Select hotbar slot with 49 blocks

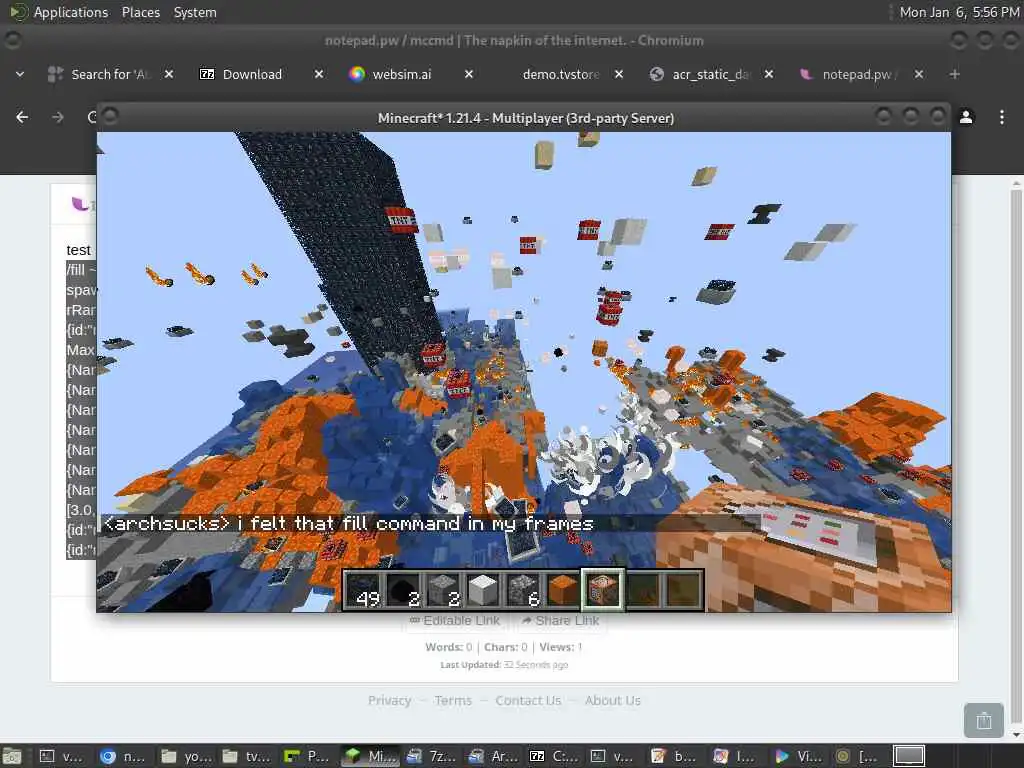click(x=364, y=590)
